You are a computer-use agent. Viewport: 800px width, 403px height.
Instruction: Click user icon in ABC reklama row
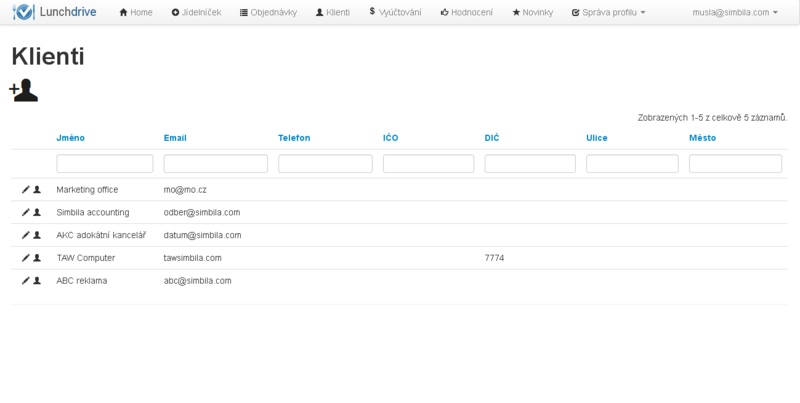tap(37, 281)
